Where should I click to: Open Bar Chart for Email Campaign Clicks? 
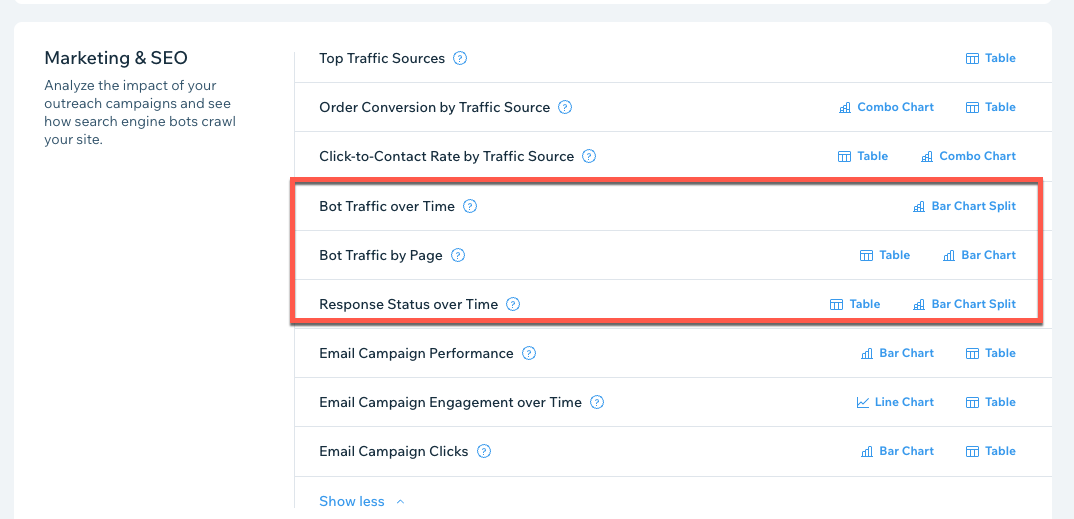(897, 451)
